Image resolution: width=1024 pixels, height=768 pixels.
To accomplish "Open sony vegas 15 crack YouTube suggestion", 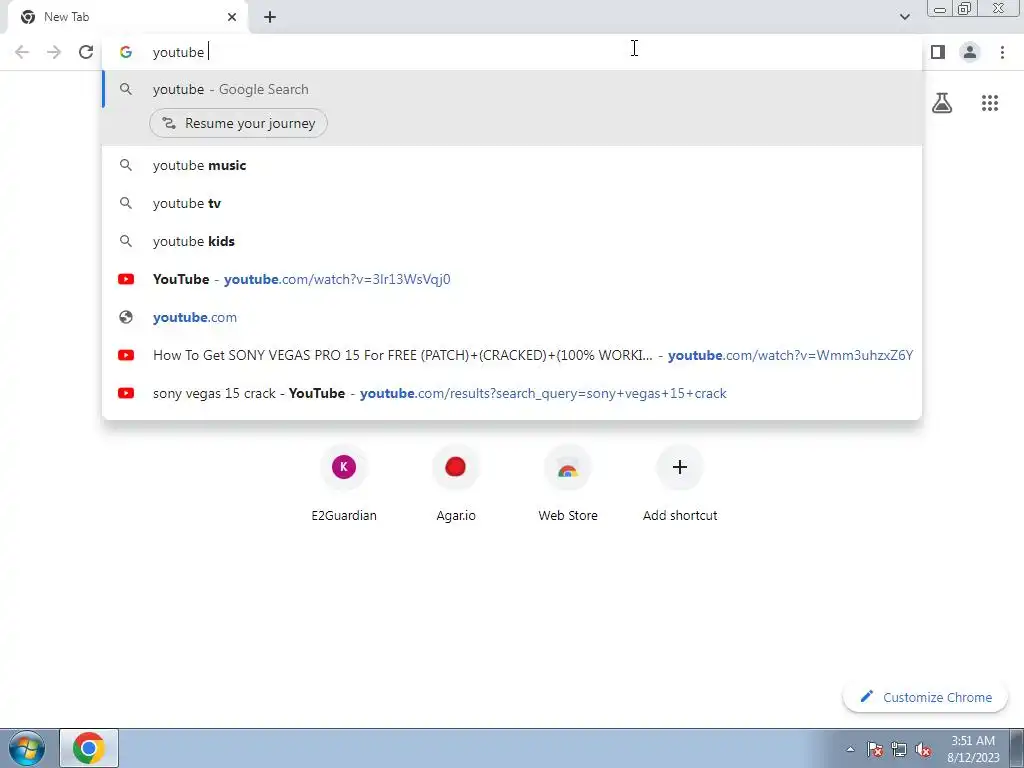I will (x=512, y=392).
